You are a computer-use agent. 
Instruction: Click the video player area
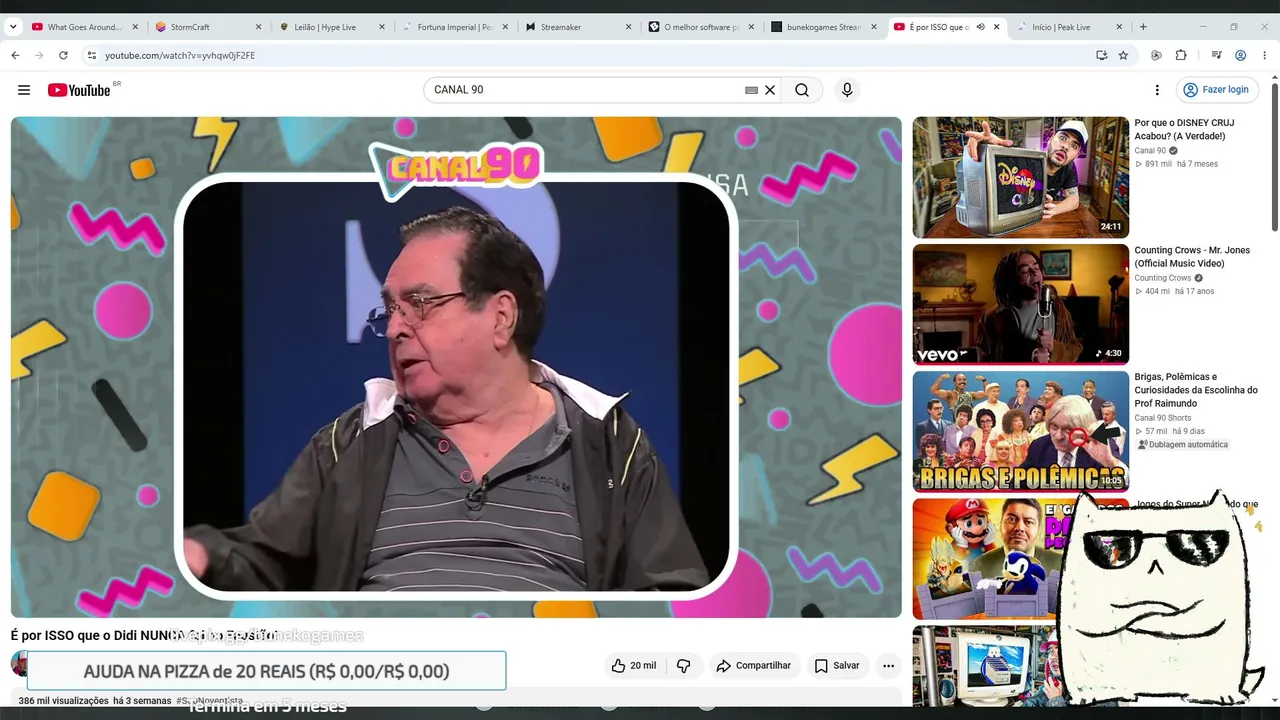pos(456,367)
